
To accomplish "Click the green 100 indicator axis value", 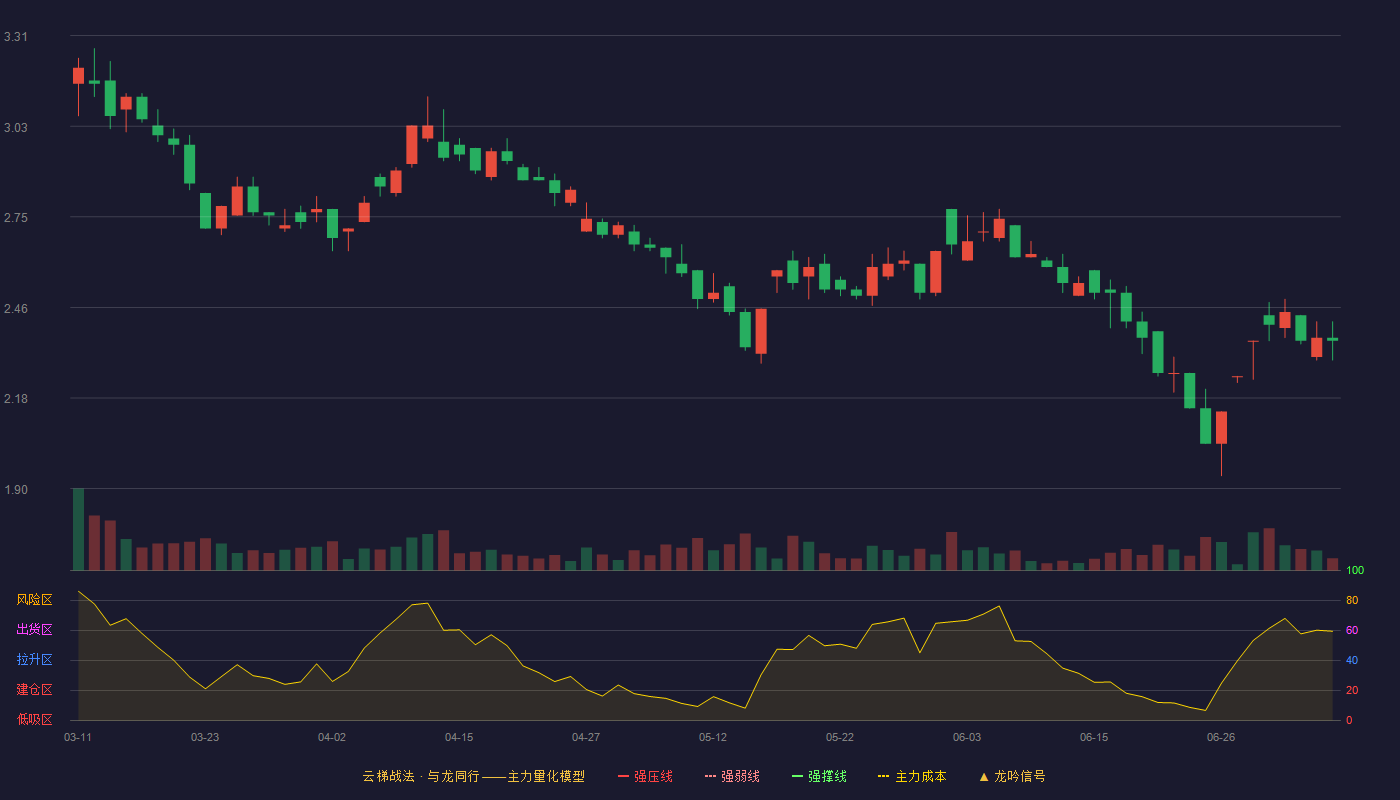I will pos(1355,570).
